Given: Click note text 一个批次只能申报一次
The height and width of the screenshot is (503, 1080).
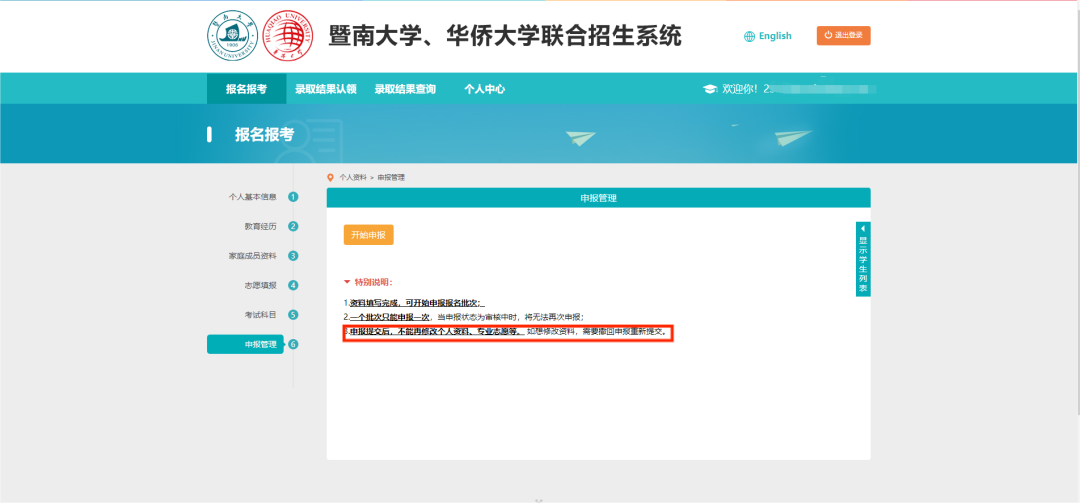Looking at the screenshot, I should [x=389, y=317].
